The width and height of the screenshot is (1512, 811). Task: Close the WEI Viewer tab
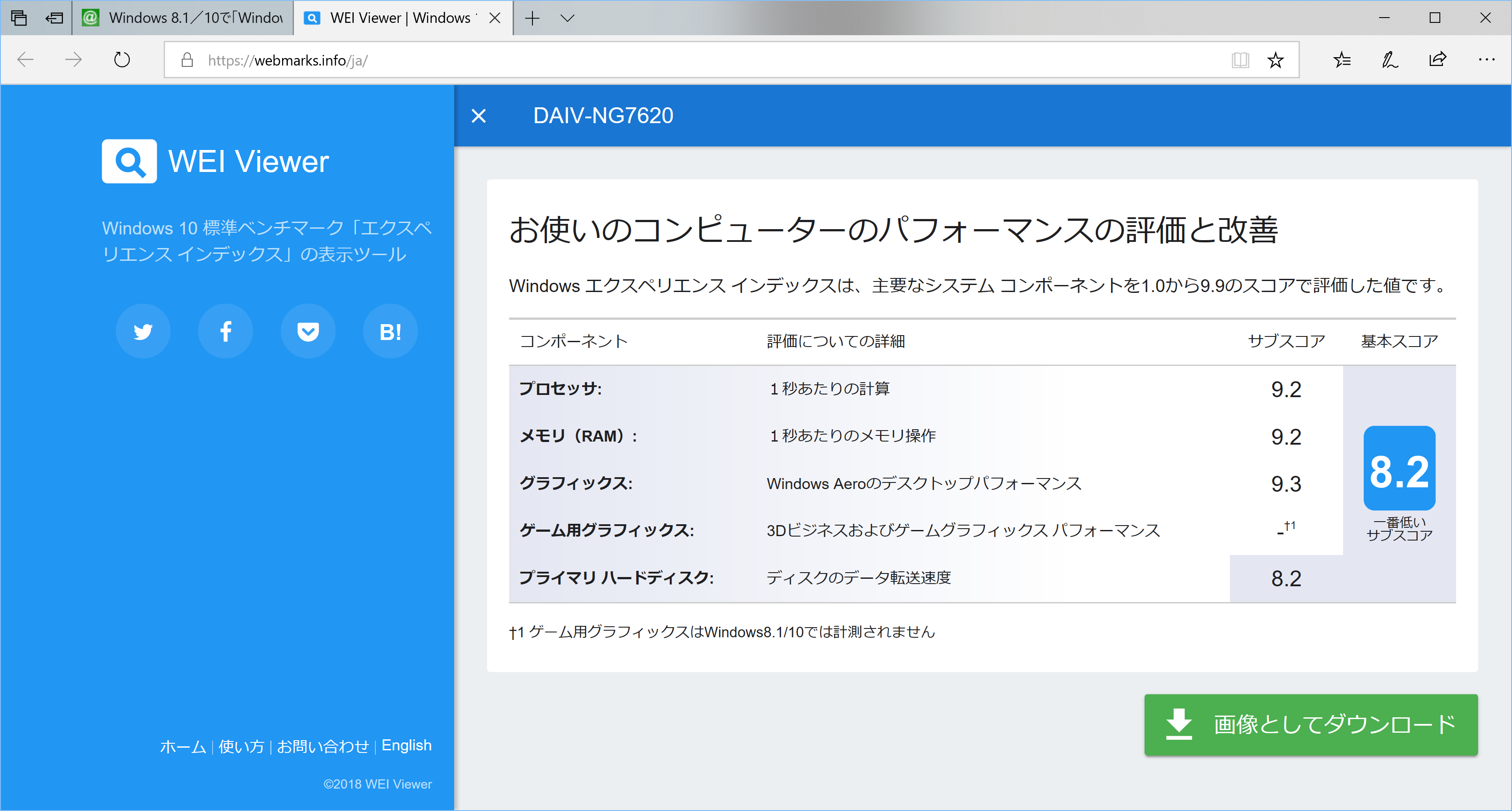click(x=495, y=18)
